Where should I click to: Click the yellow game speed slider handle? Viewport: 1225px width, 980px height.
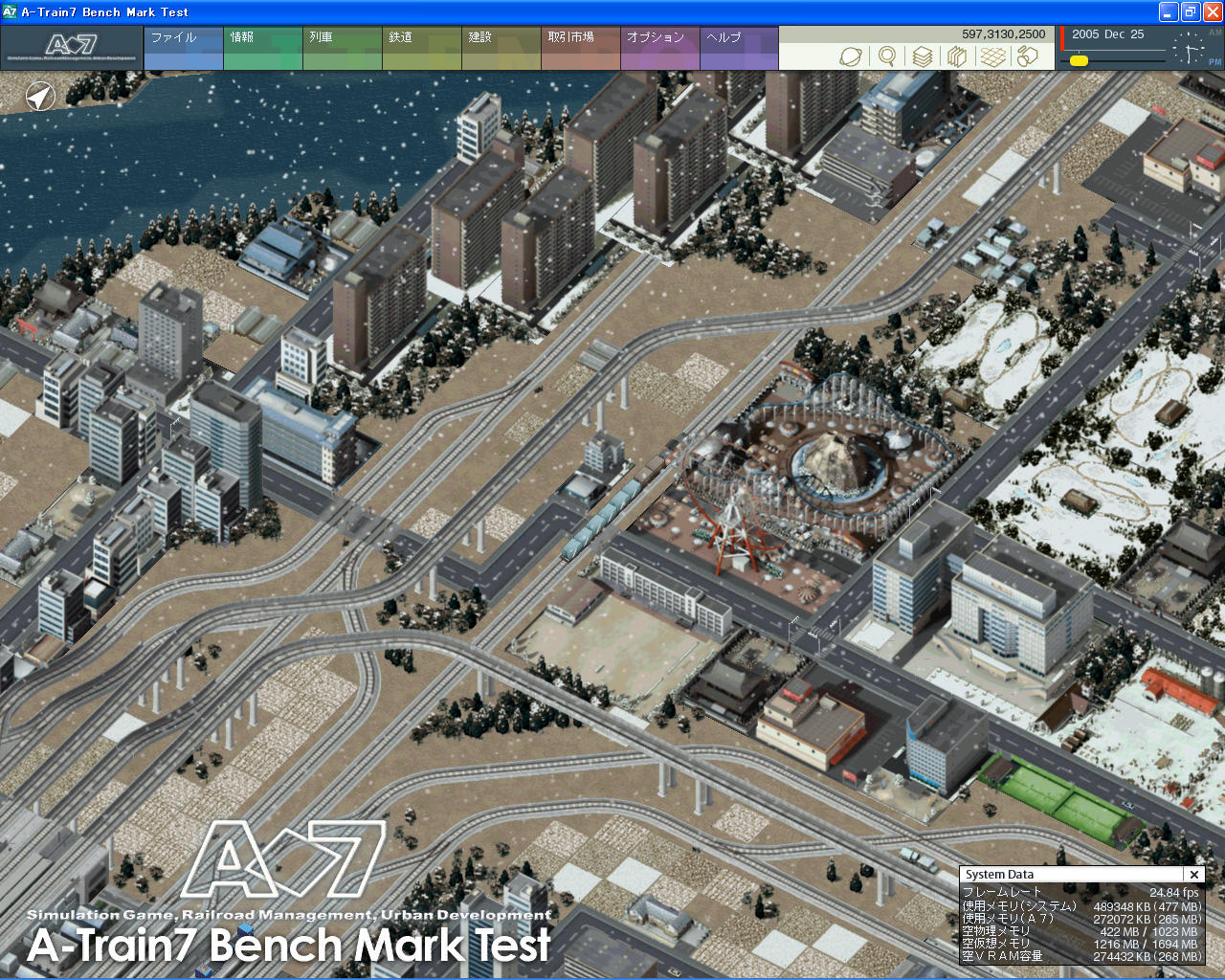[x=1079, y=60]
